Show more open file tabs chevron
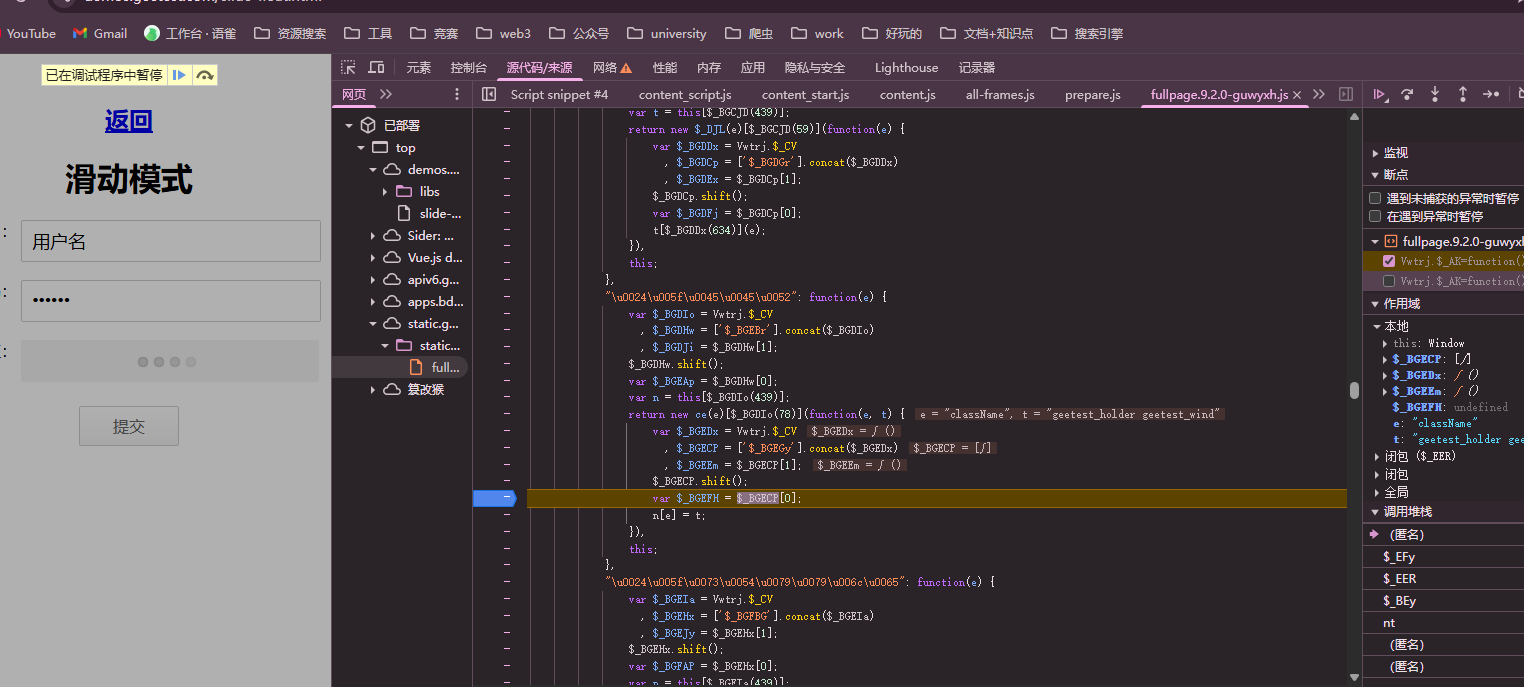 pyautogui.click(x=1319, y=94)
